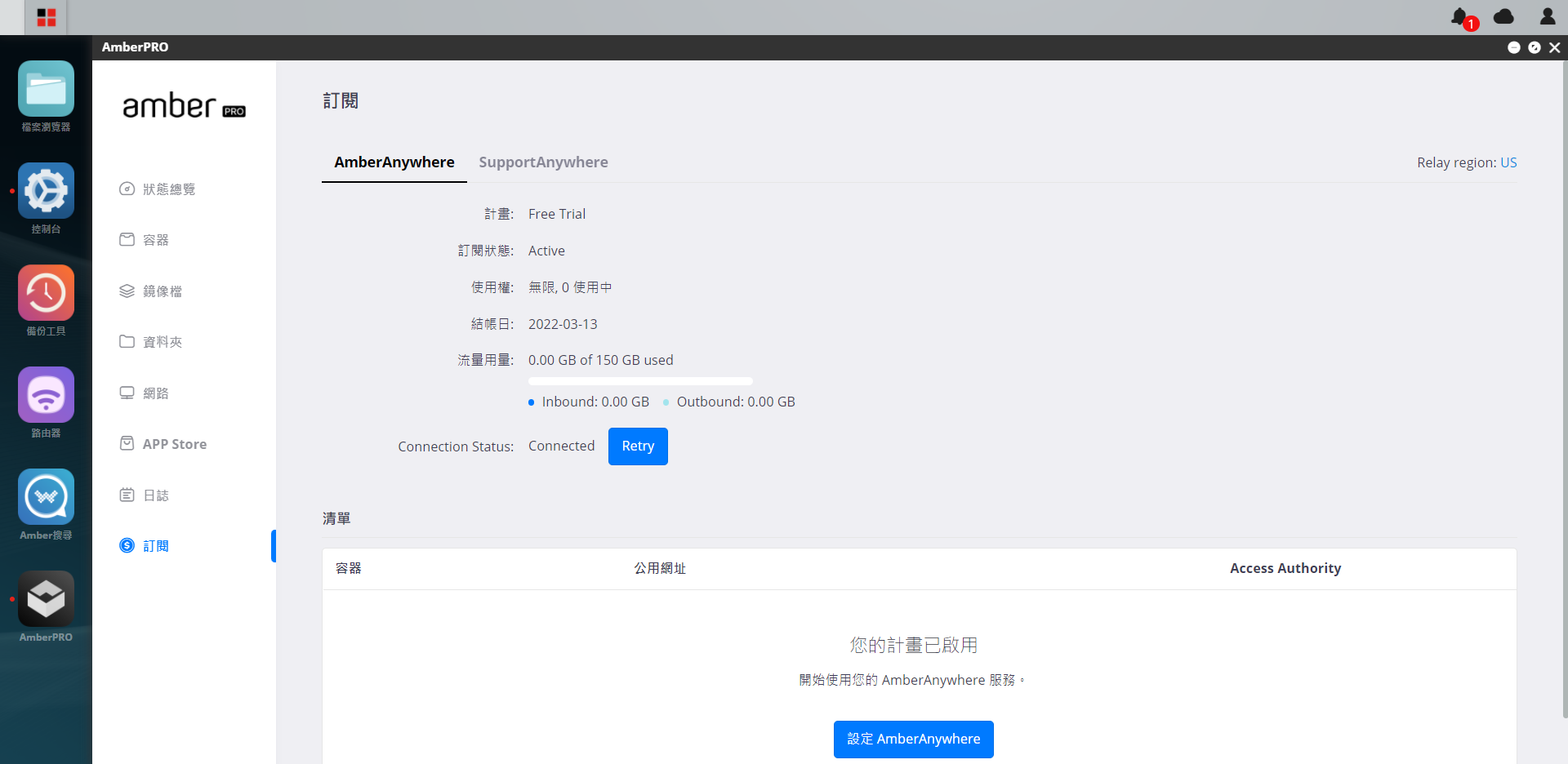Click the Retry connection button

tap(638, 446)
